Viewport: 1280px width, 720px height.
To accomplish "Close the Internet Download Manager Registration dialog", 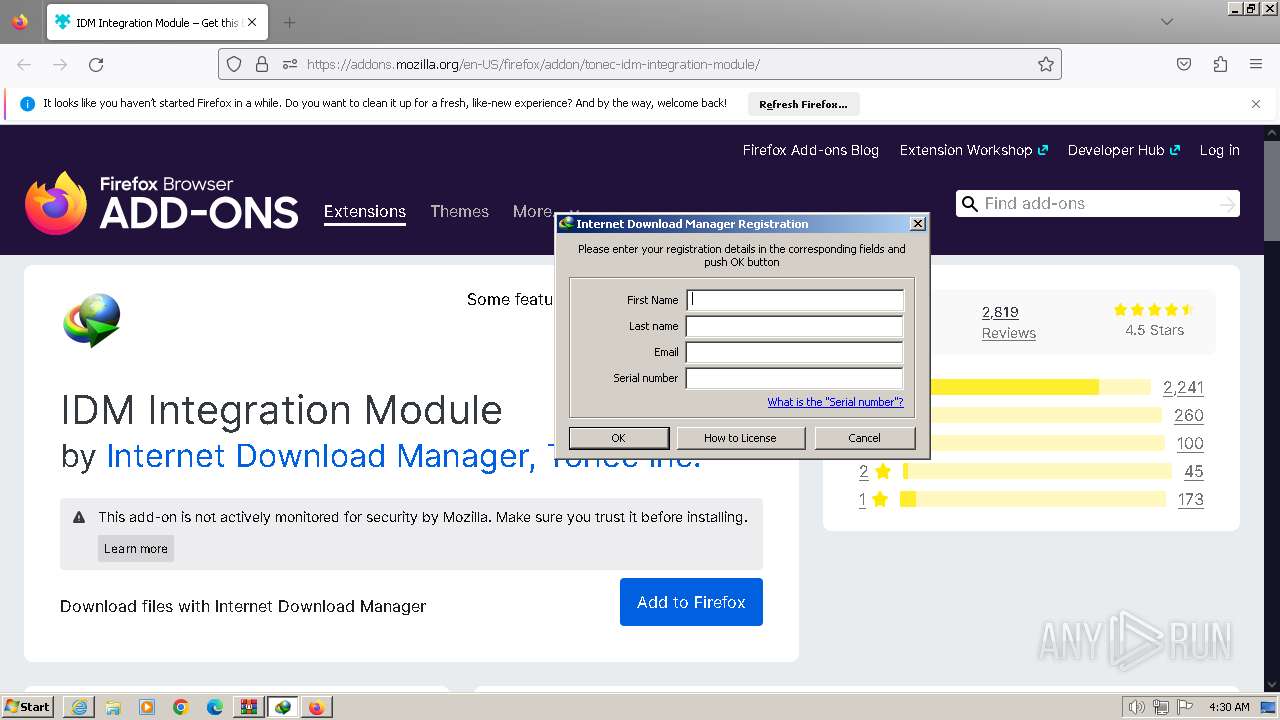I will tap(917, 224).
